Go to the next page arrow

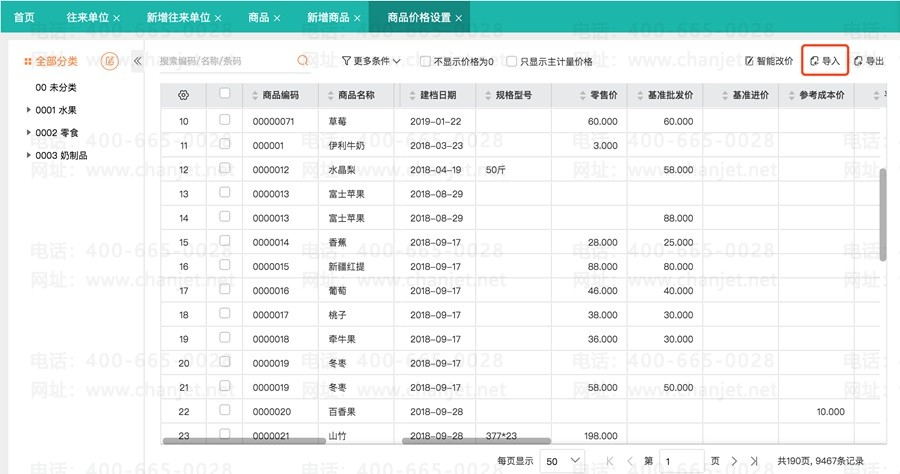tap(734, 461)
